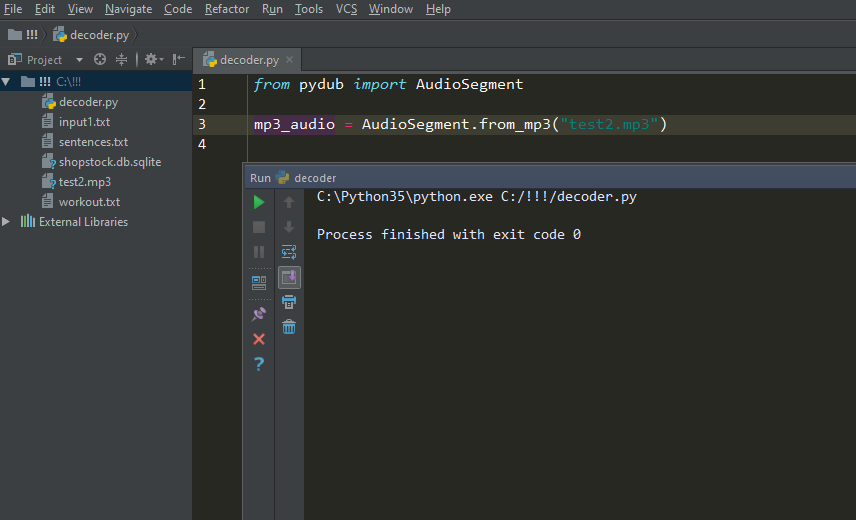
Task: Hide the Project tool window
Action: pos(179,60)
